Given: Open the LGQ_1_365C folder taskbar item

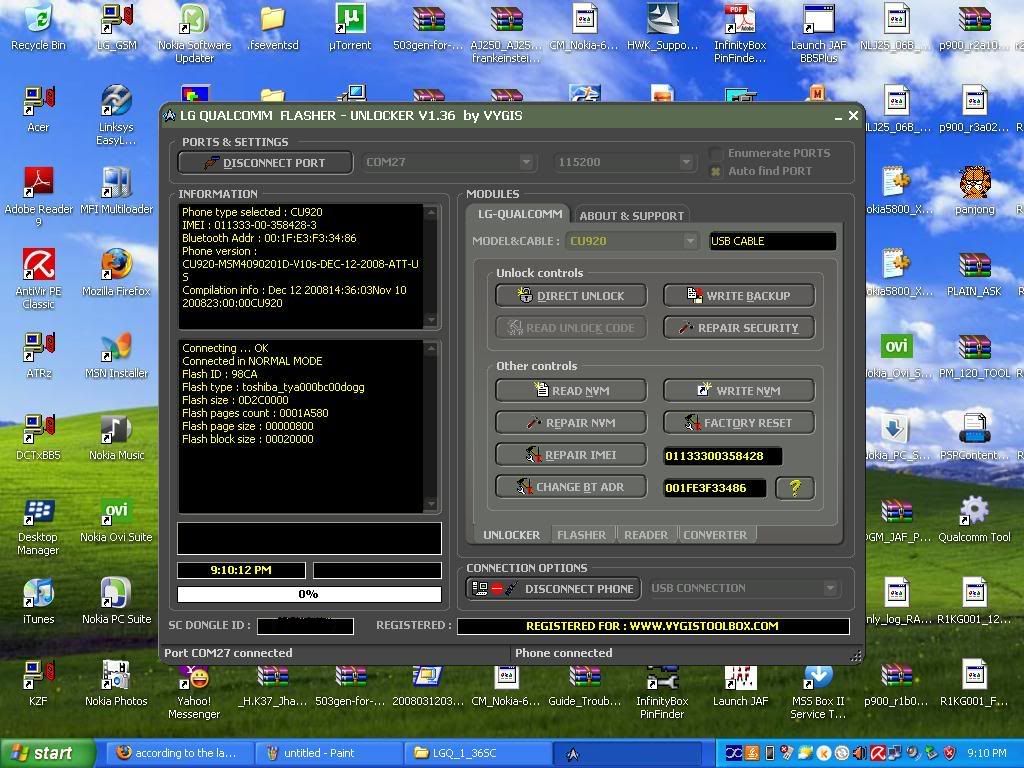Looking at the screenshot, I should [x=477, y=753].
